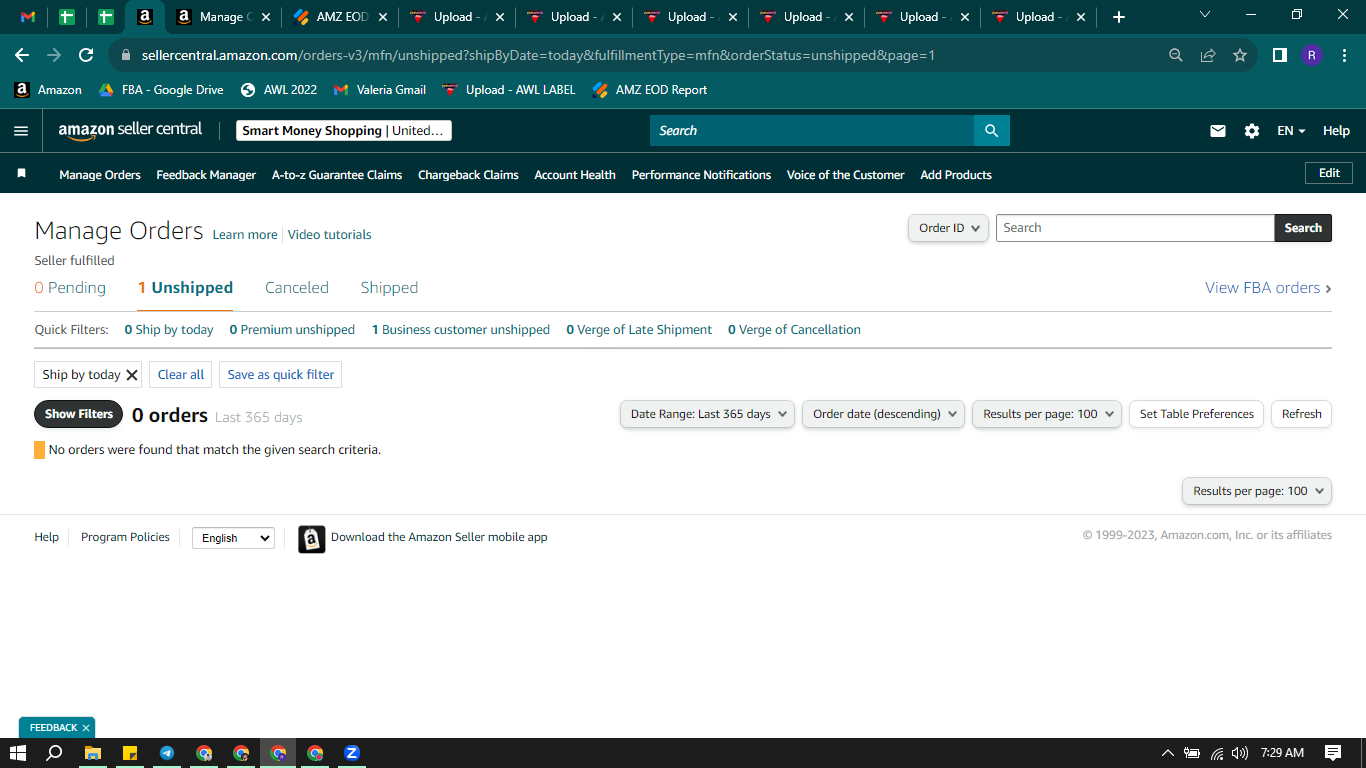Screen dimensions: 1366x768
Task: Apply the Business customer unshipped quick filter
Action: coord(461,330)
